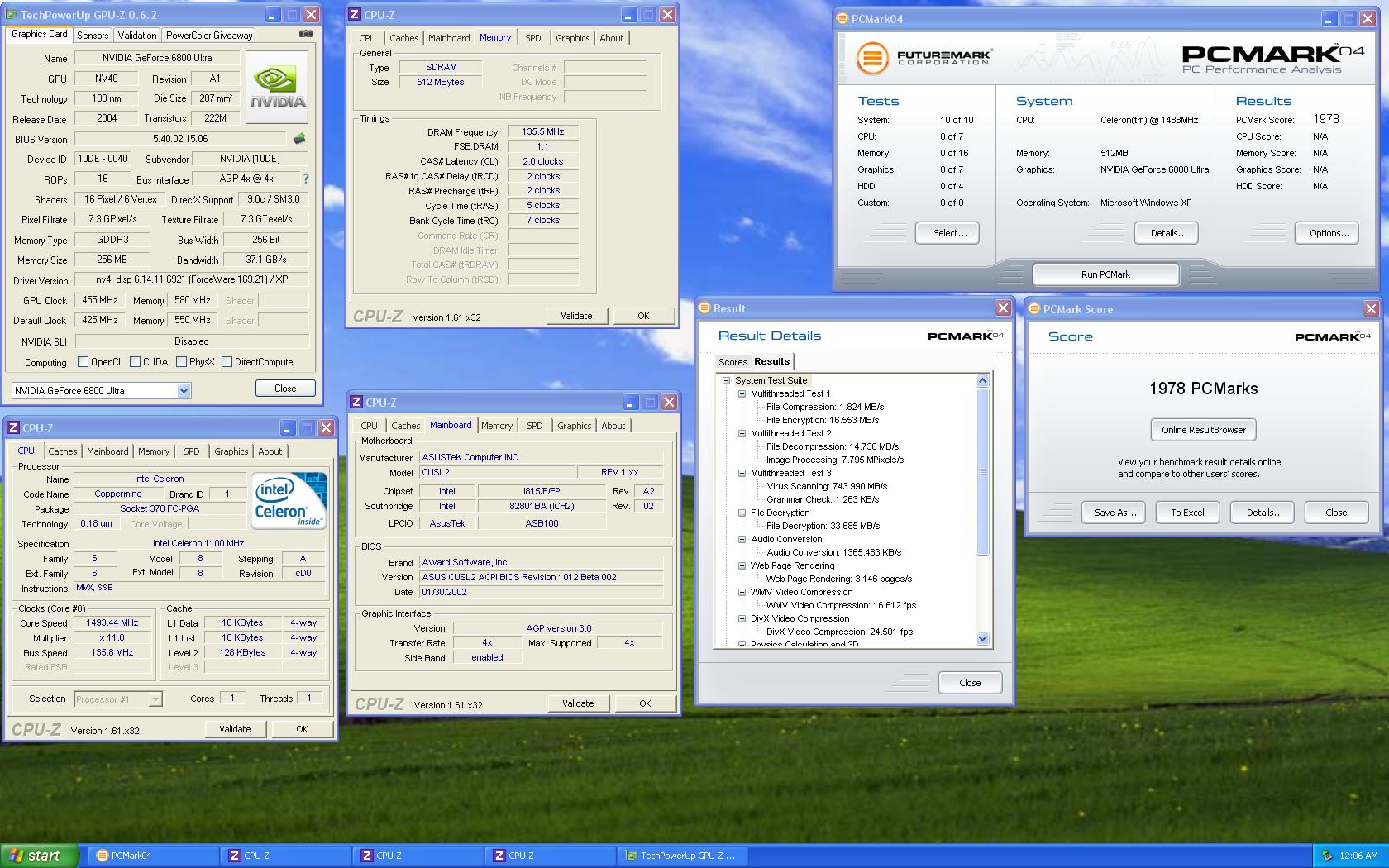Click the Run PCMark button
This screenshot has height=868, width=1389.
[x=1105, y=274]
